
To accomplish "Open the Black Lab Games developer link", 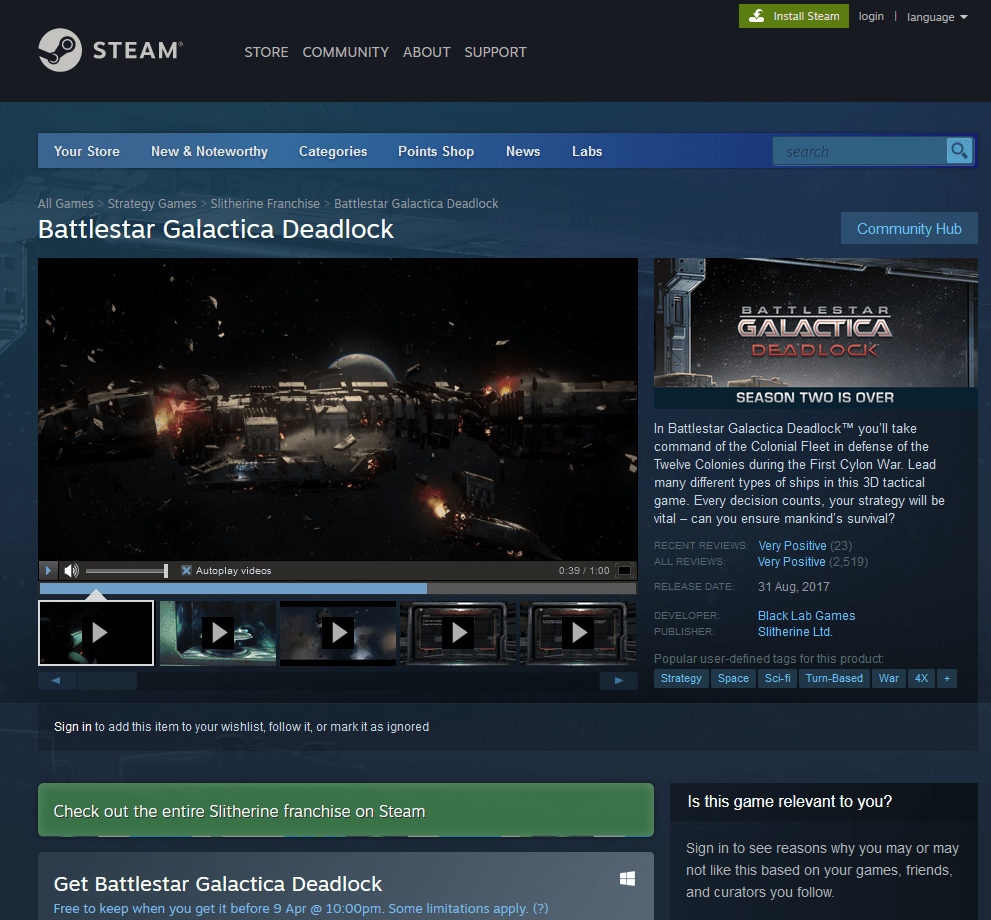I will pos(806,615).
